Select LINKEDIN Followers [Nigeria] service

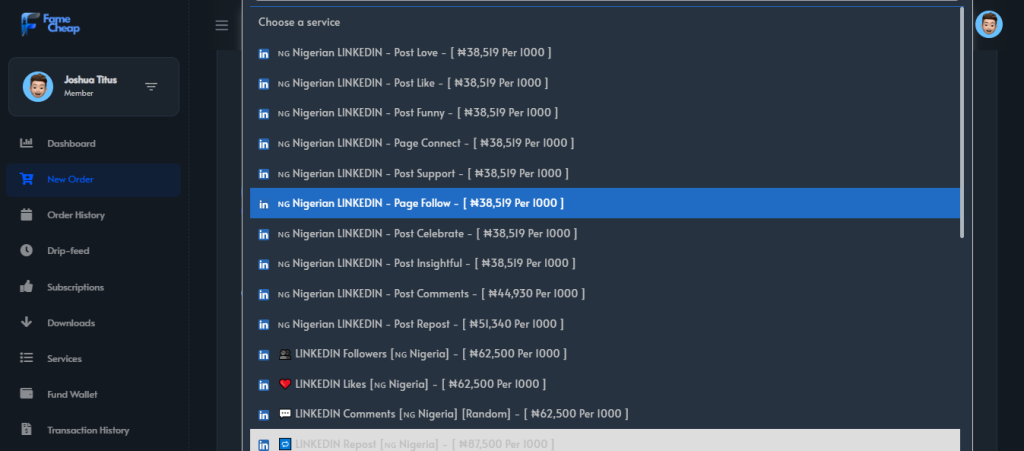click(x=605, y=354)
